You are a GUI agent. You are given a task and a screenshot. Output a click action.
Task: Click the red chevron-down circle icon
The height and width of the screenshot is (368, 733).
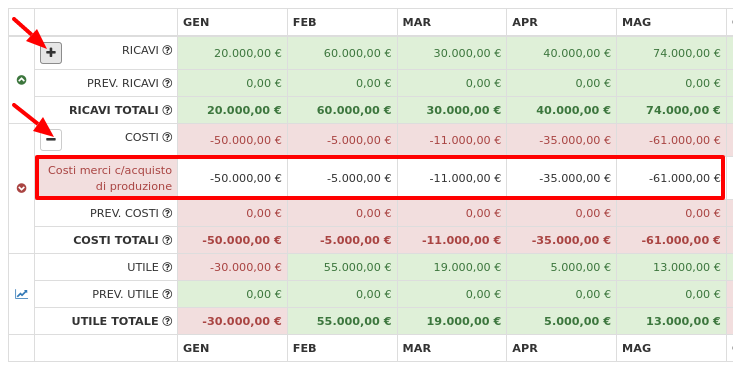click(x=22, y=188)
